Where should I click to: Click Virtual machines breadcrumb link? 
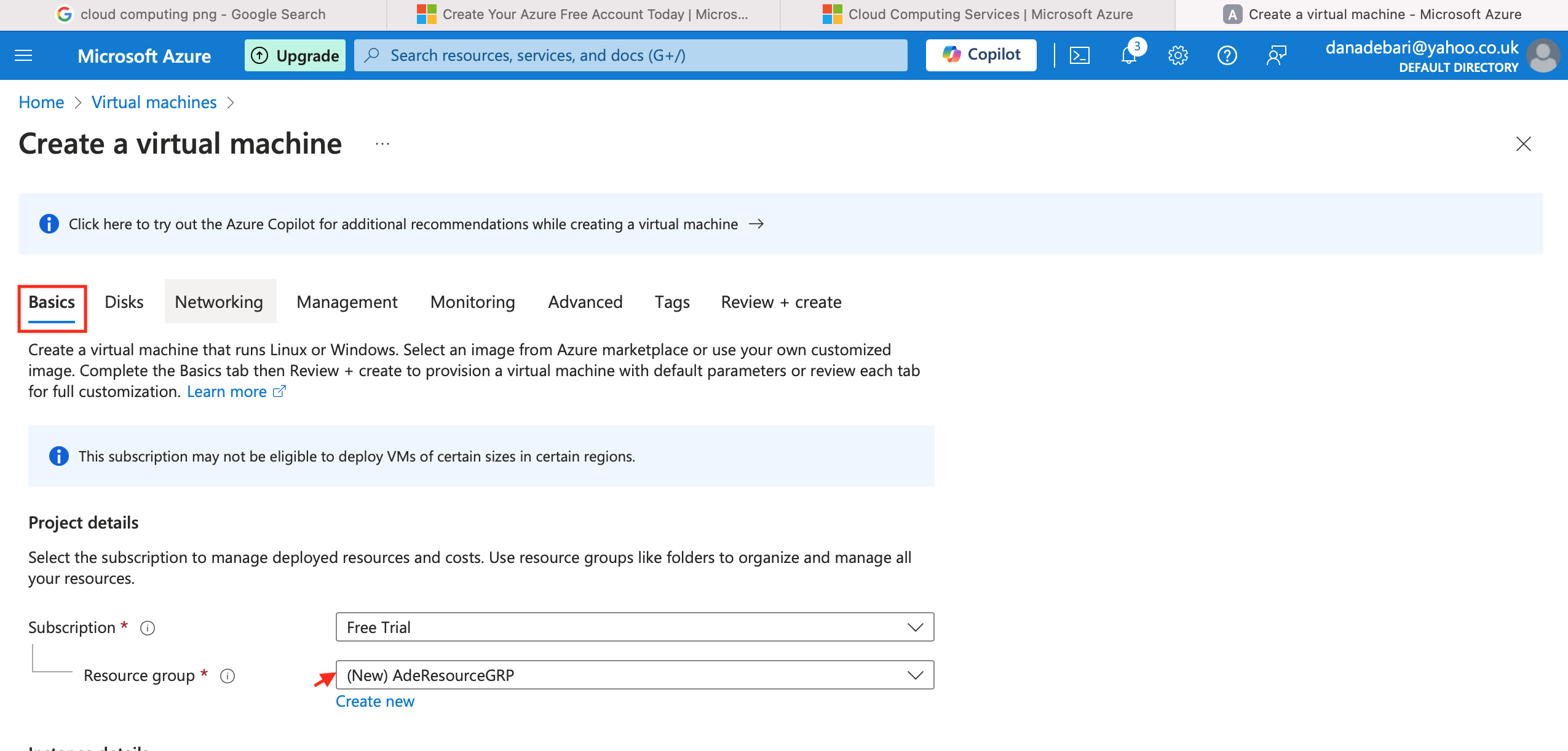[x=154, y=102]
